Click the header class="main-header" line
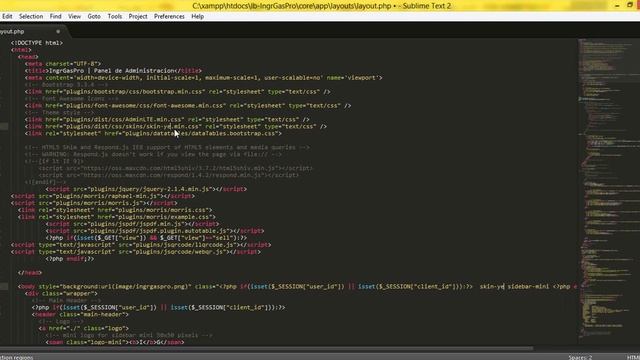Viewport: 640px width, 360px height. 80,314
